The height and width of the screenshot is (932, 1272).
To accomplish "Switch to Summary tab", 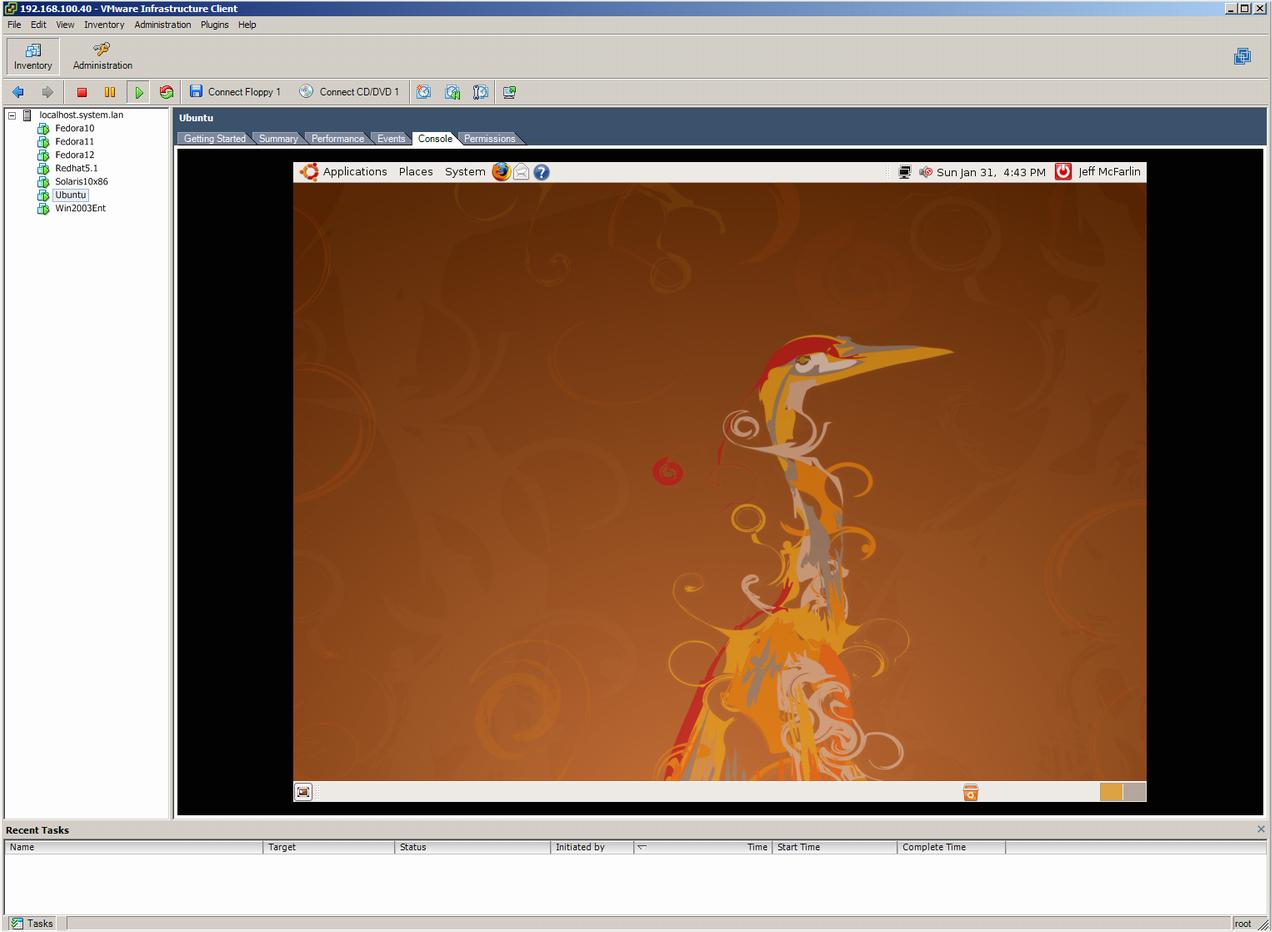I will click(277, 138).
